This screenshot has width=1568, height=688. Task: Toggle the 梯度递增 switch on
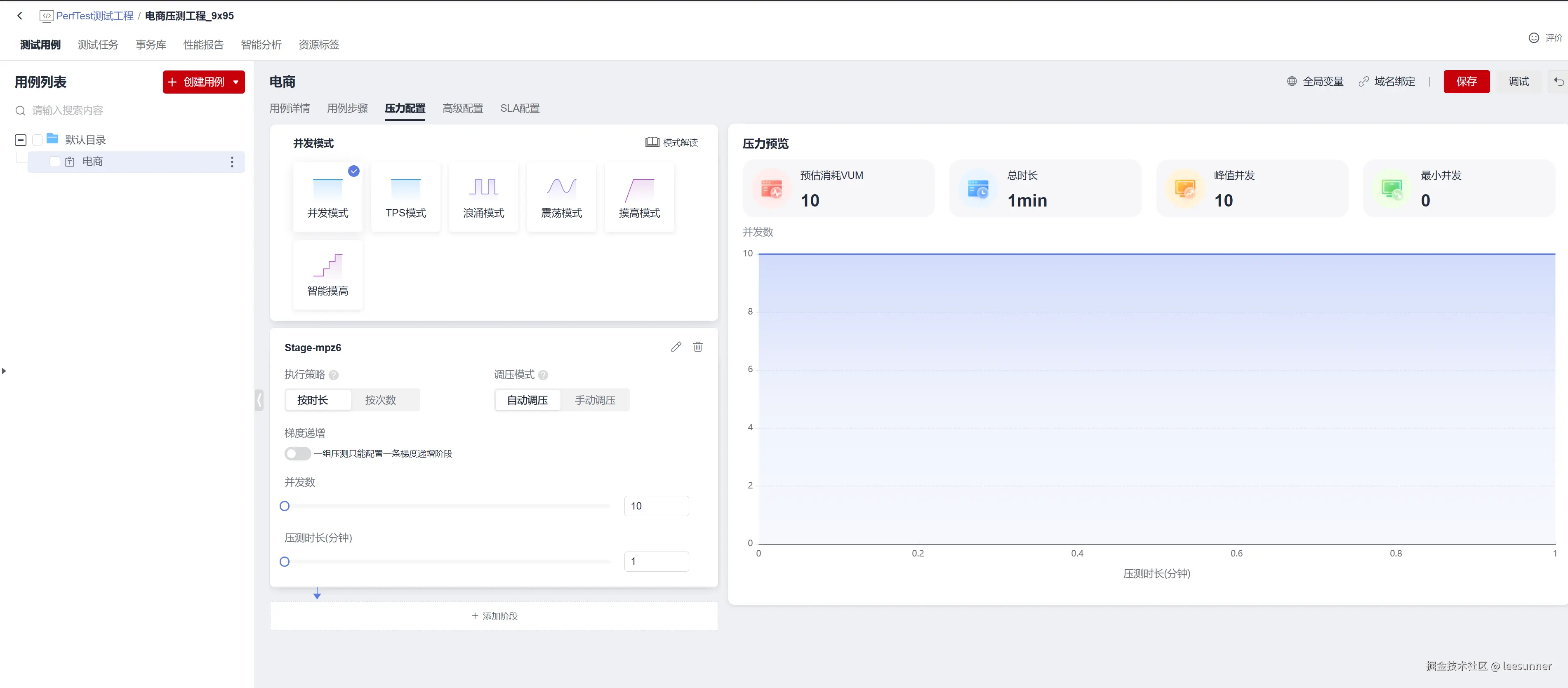297,454
